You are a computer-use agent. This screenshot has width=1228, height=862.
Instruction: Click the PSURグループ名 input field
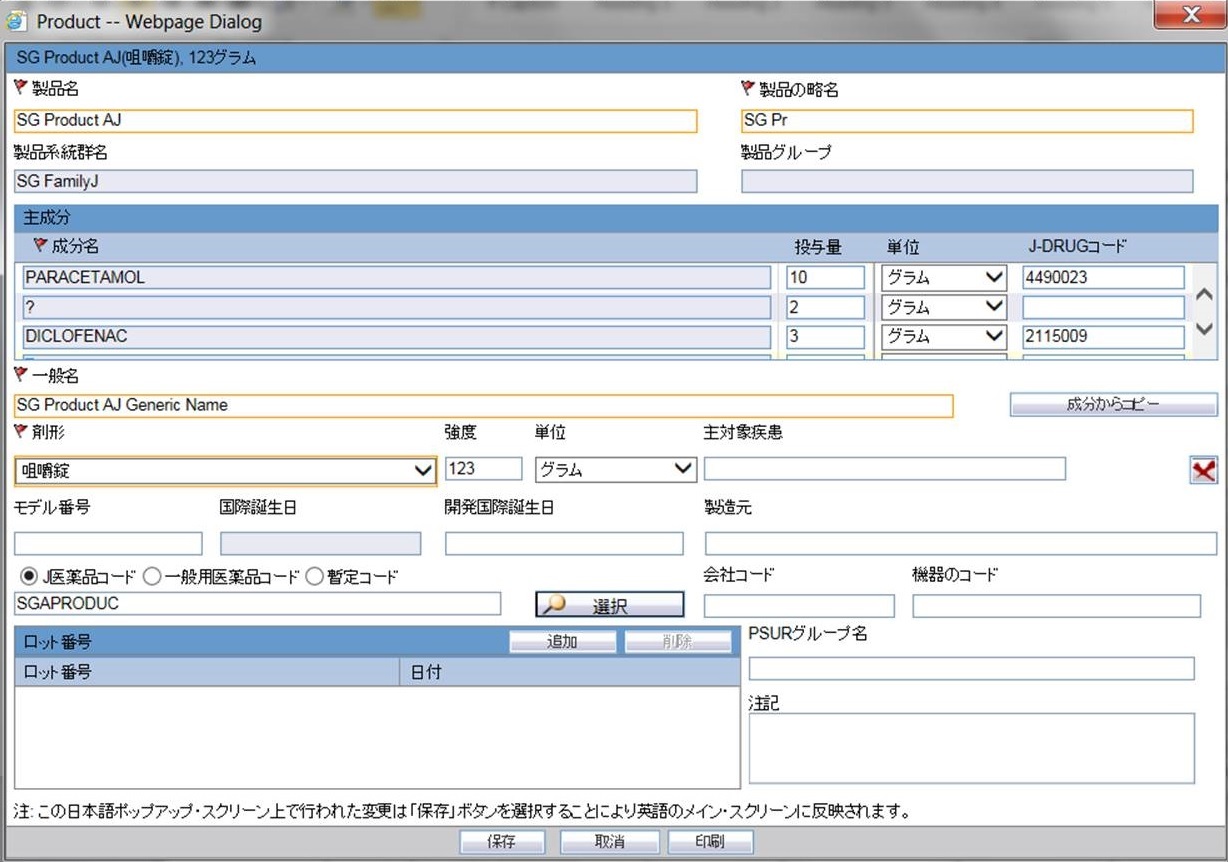[972, 668]
